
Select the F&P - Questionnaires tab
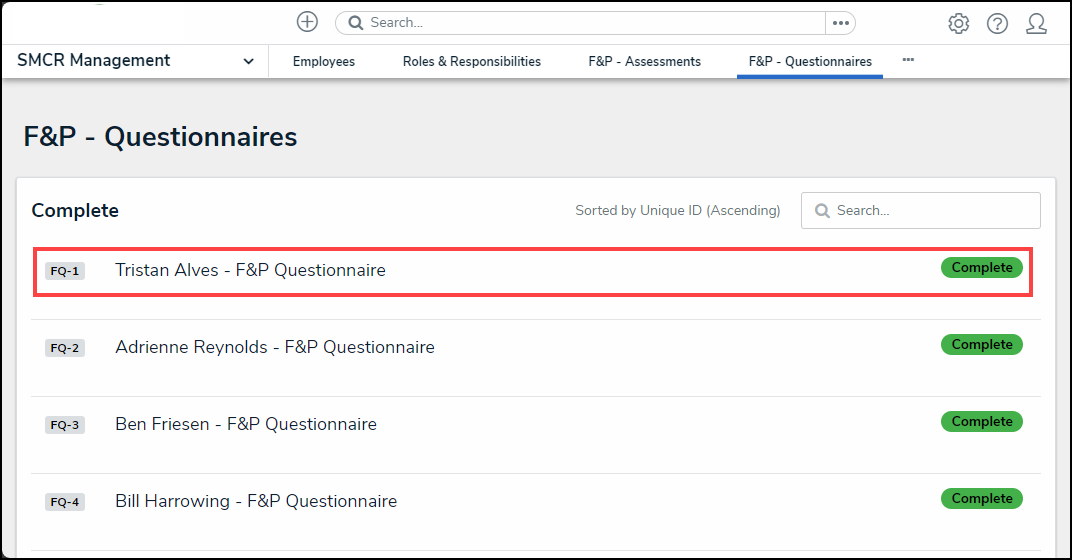[810, 62]
